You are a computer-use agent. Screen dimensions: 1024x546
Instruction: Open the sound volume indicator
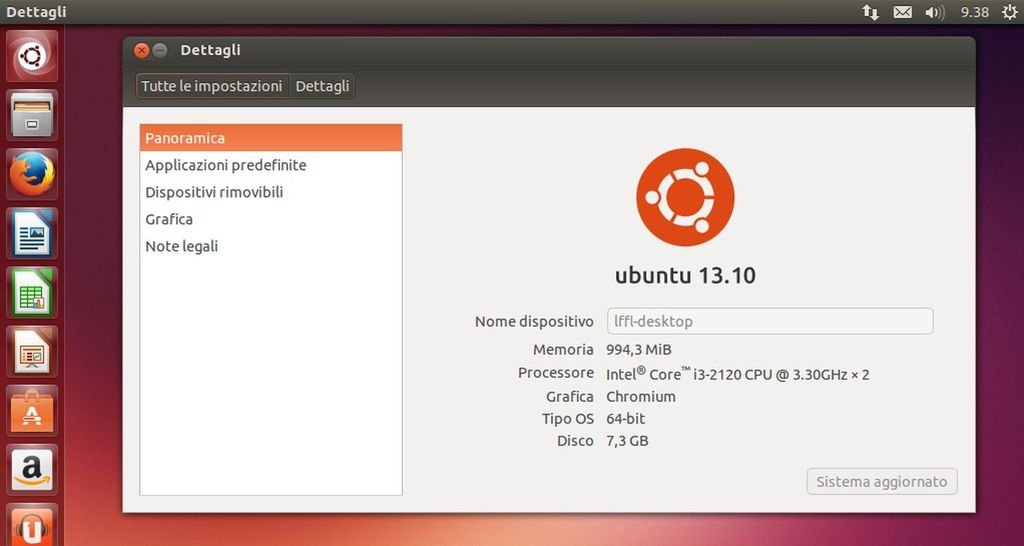click(x=934, y=12)
